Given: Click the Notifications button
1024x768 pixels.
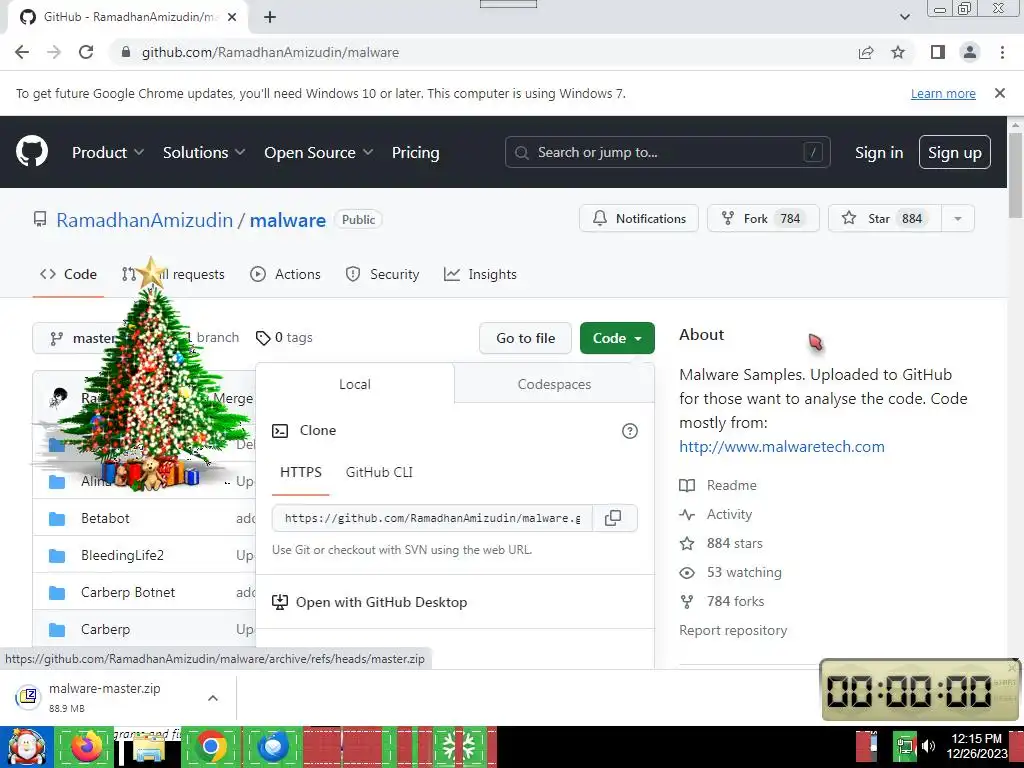Looking at the screenshot, I should 639,219.
